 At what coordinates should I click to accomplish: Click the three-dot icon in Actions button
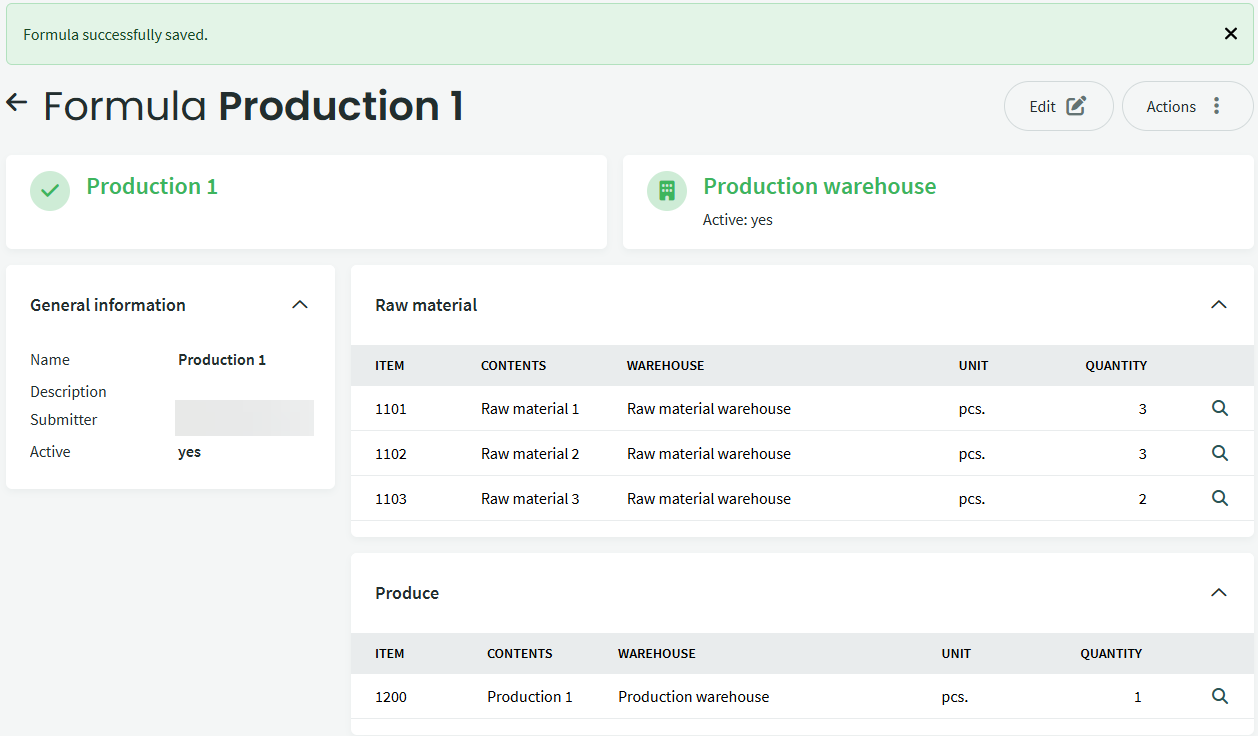pyautogui.click(x=1216, y=106)
